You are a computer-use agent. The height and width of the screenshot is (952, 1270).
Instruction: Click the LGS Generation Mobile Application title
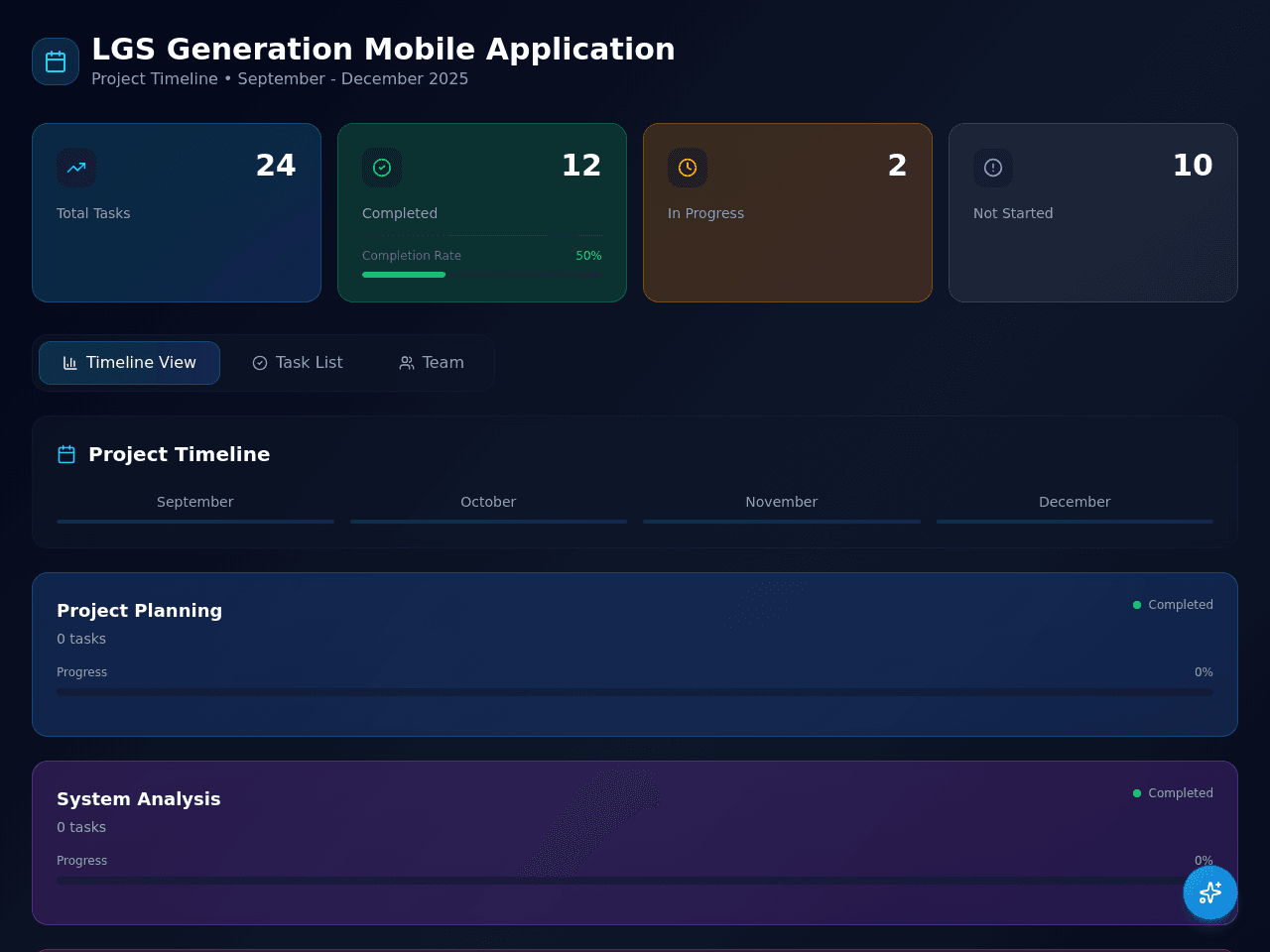click(x=383, y=49)
